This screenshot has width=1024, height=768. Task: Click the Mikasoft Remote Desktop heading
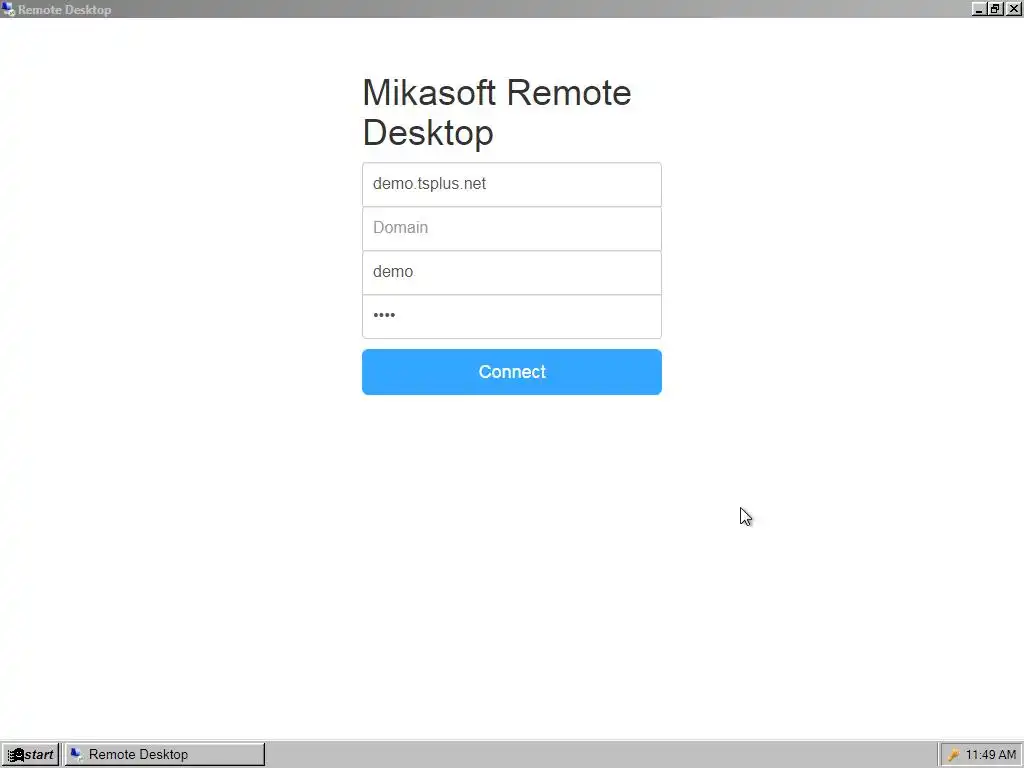pos(496,112)
